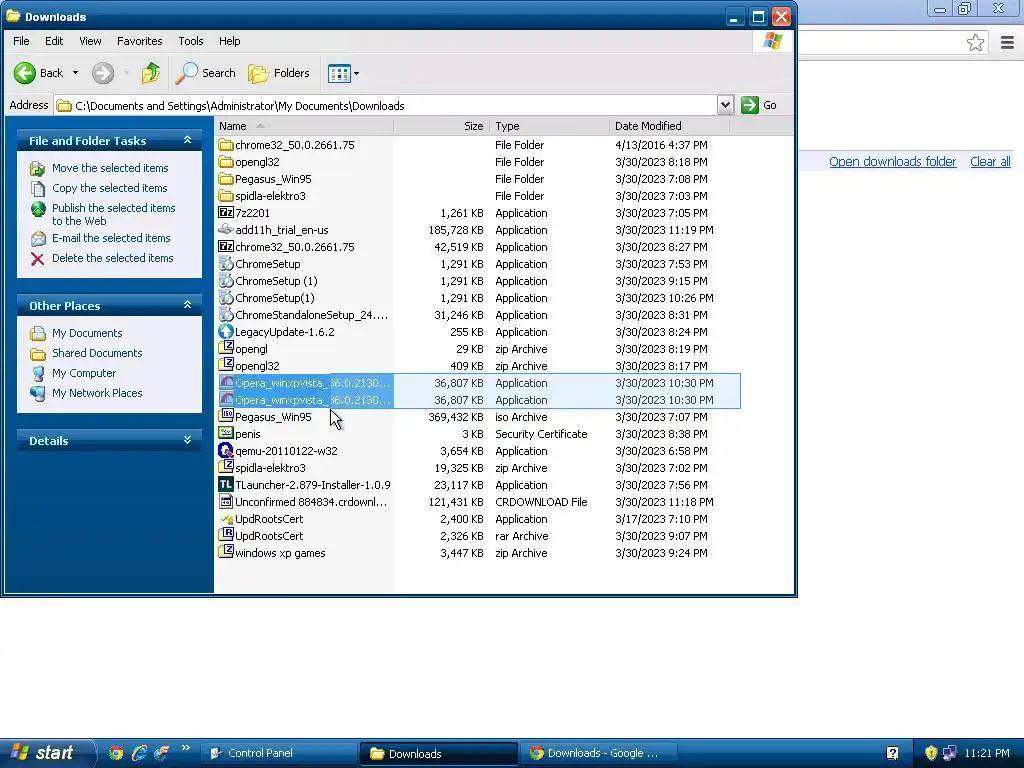Switch to Downloads - Google taskbar button
Viewport: 1024px width, 768px height.
coord(598,753)
